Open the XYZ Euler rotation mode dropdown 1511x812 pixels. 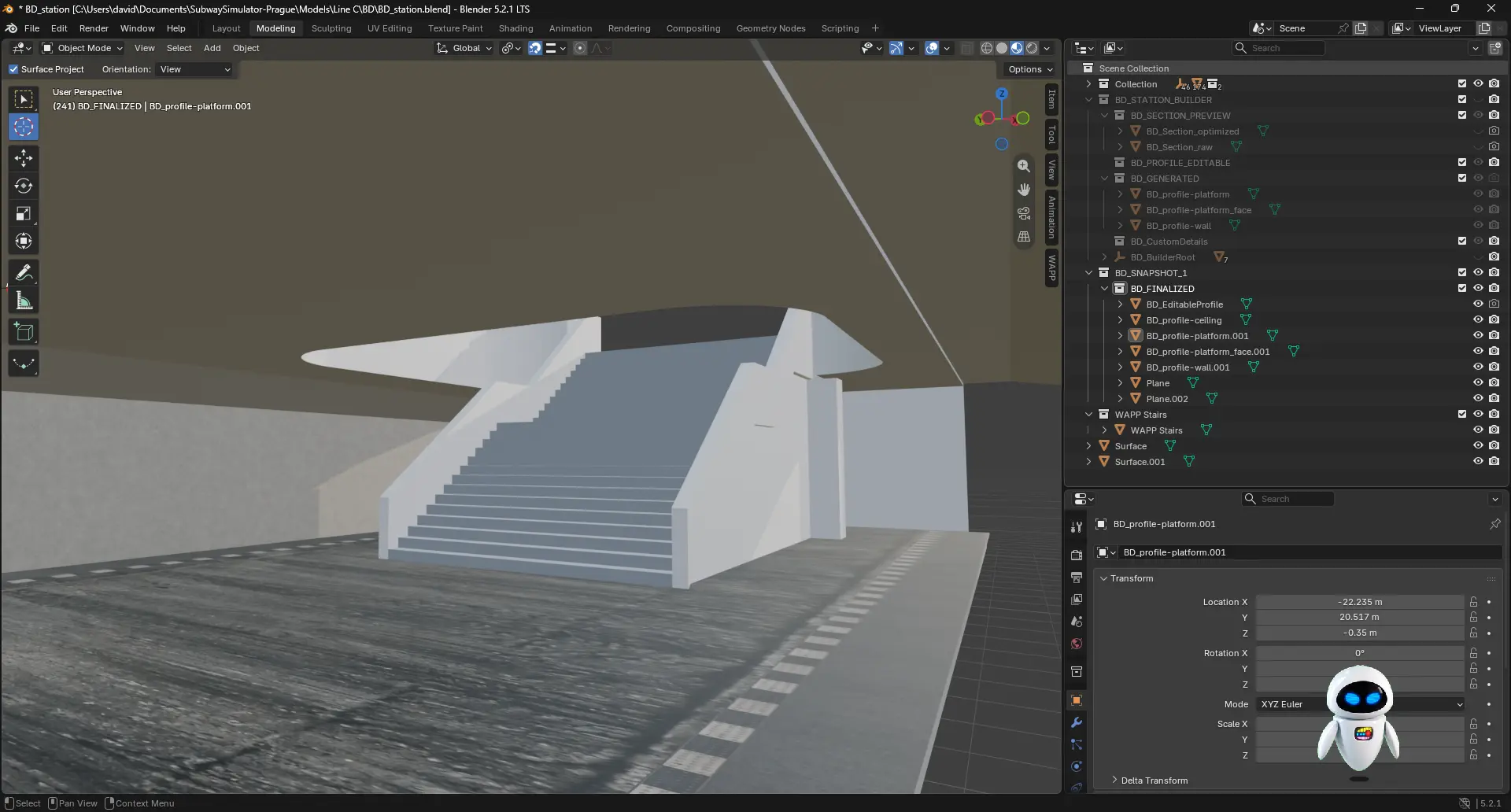pyautogui.click(x=1359, y=704)
